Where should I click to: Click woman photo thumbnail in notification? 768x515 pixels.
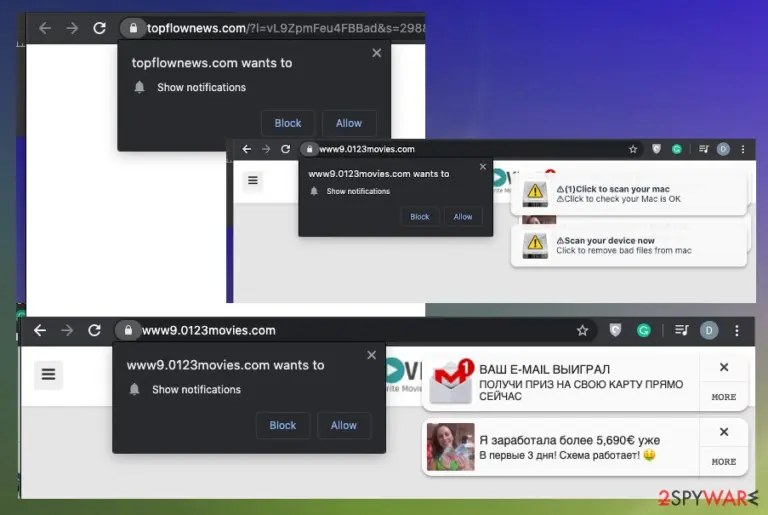[451, 447]
